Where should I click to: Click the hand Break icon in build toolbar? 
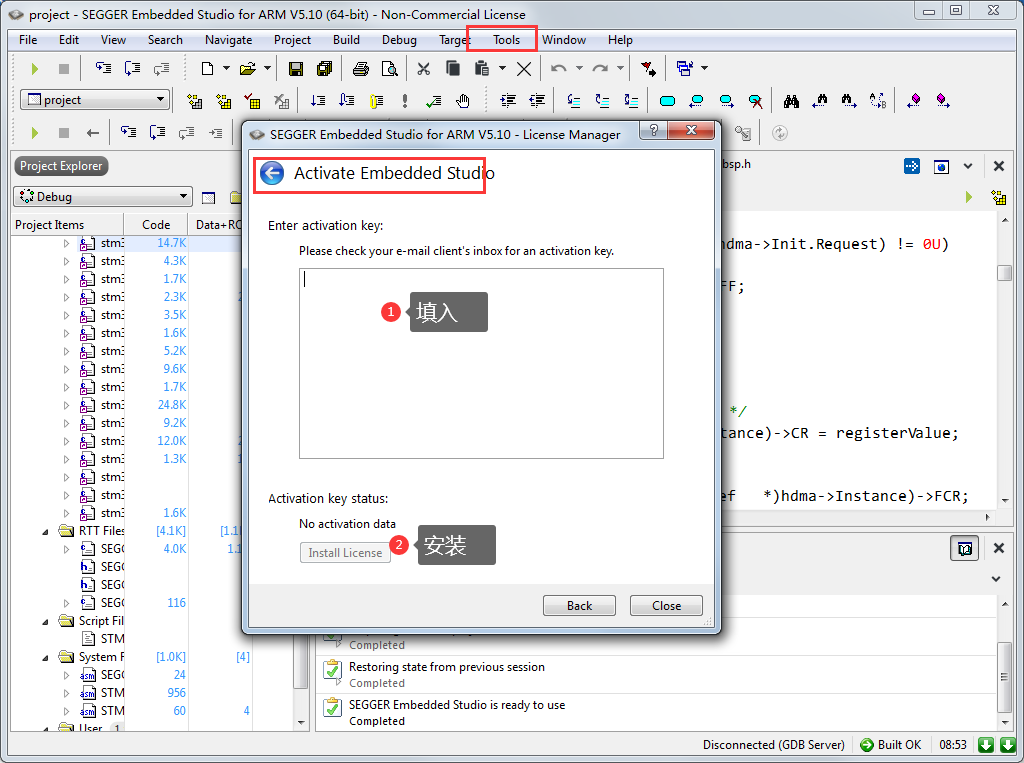pos(462,101)
